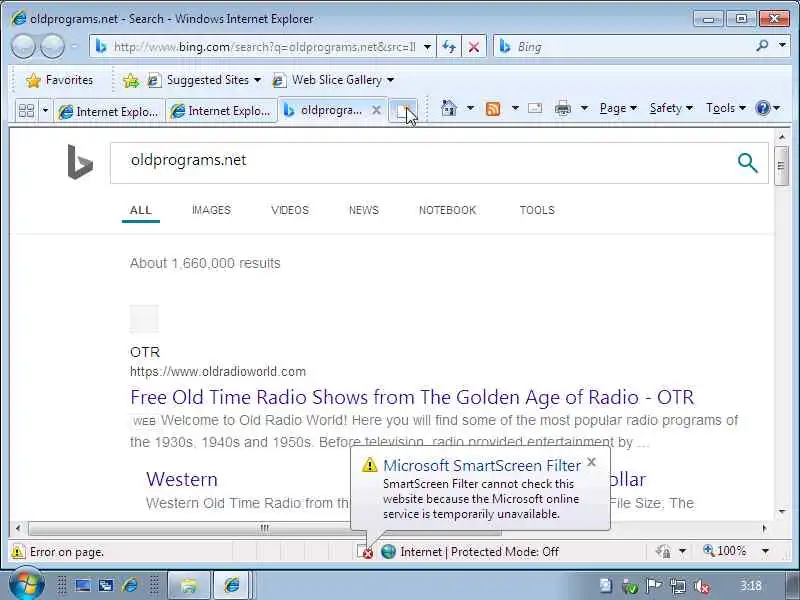The image size is (800, 600).
Task: Click Show Desktop quick launch icon
Action: pos(82,585)
